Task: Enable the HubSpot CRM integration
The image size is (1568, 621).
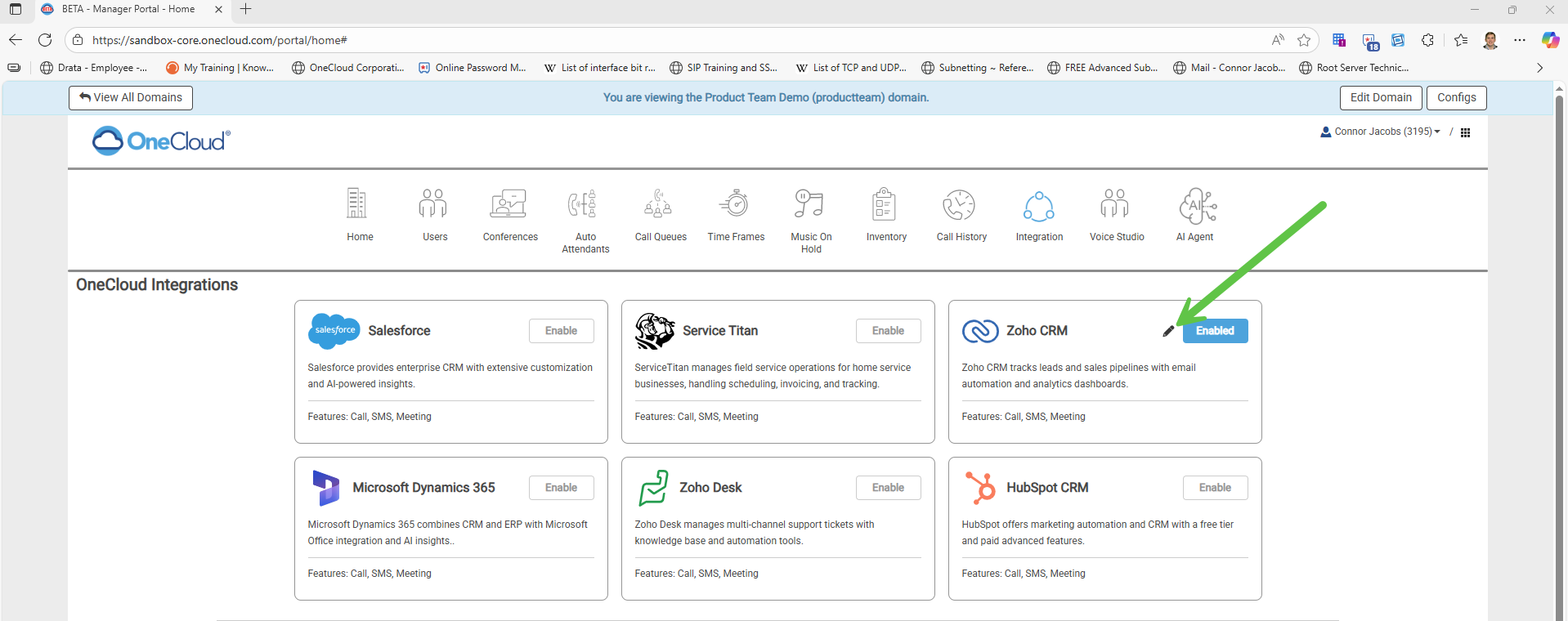Action: click(1215, 488)
